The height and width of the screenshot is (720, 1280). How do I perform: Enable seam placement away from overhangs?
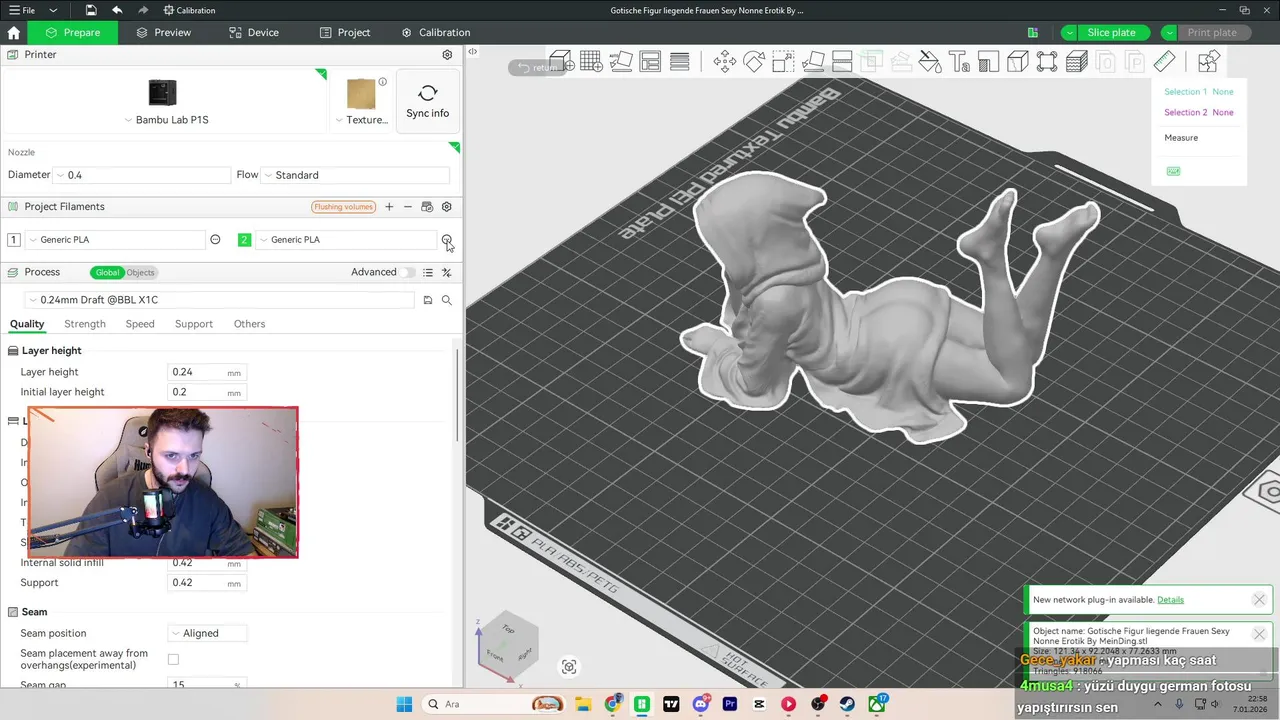(173, 659)
